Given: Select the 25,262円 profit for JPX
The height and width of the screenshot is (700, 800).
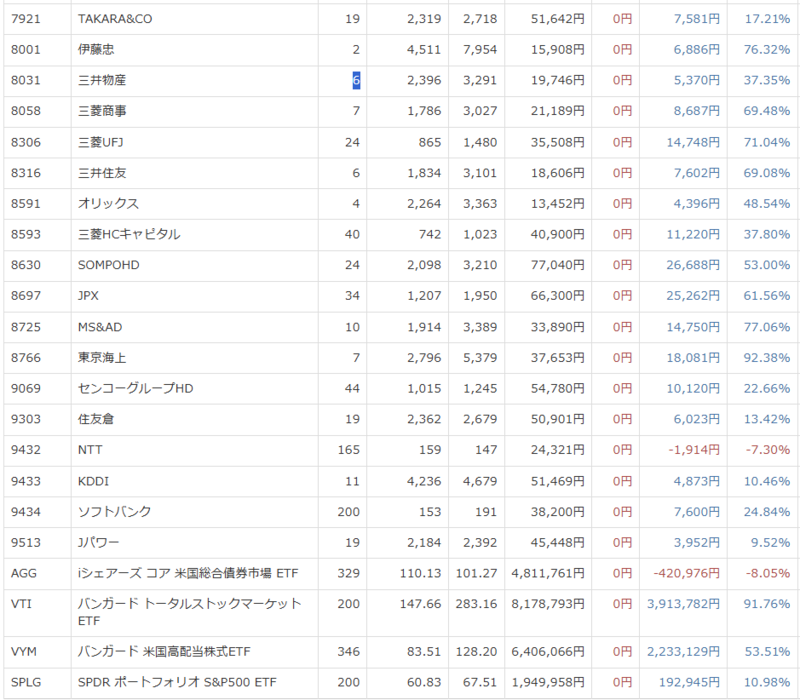Looking at the screenshot, I should (x=693, y=295).
